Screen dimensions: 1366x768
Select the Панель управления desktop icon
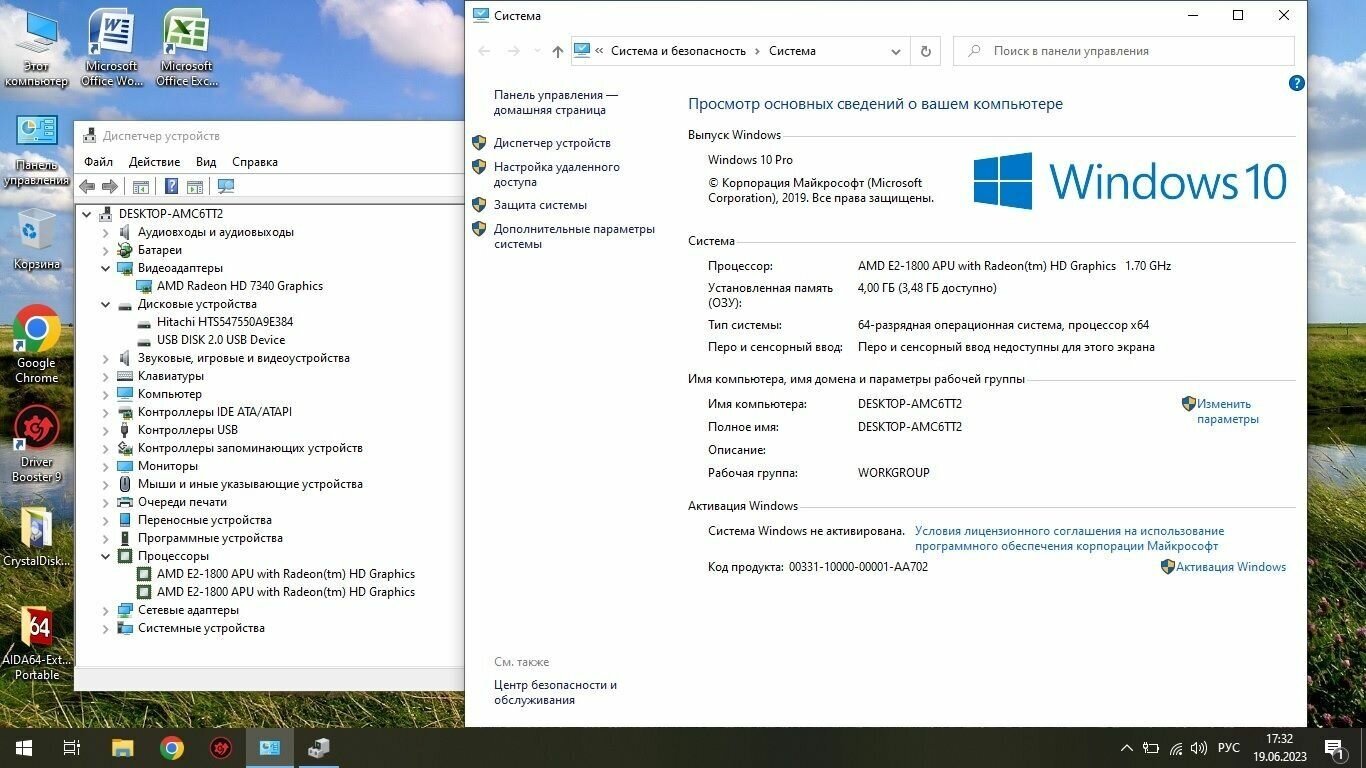click(36, 150)
